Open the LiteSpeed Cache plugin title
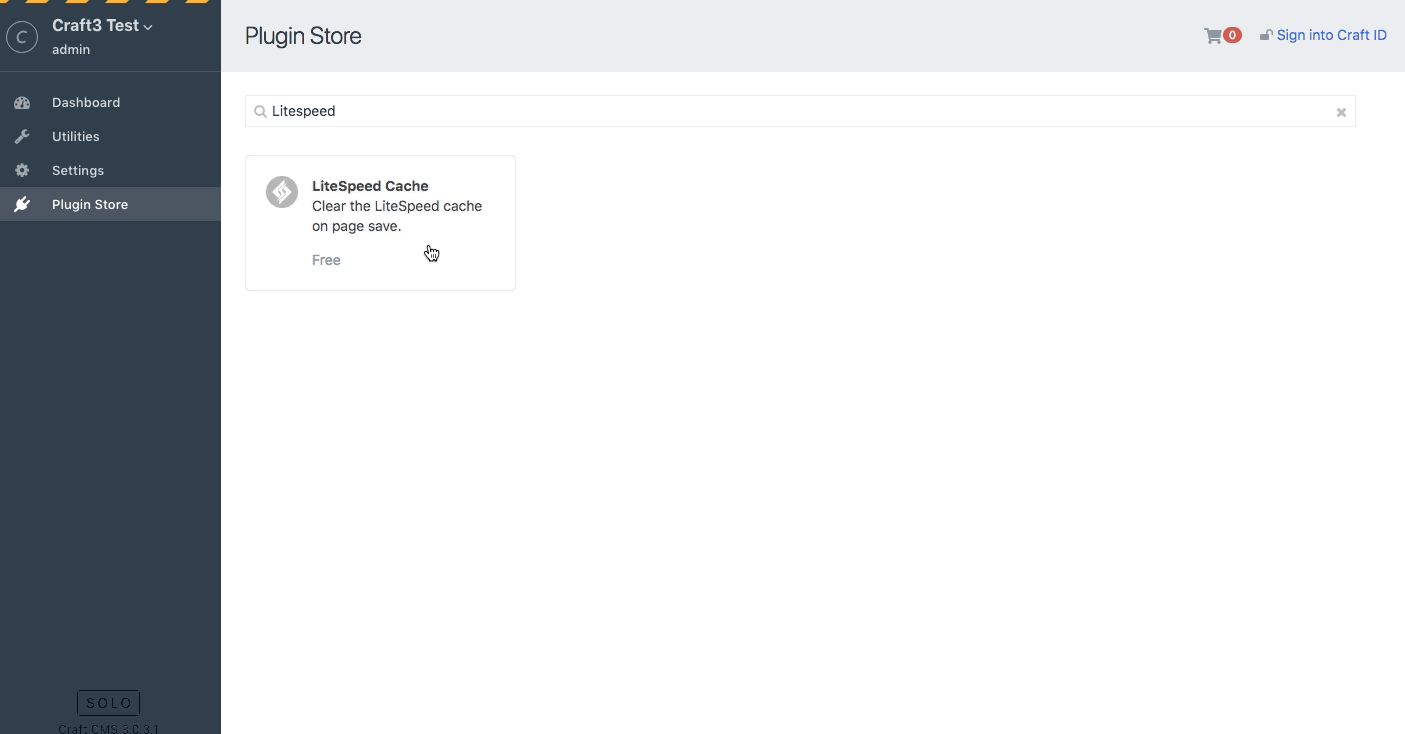 tap(370, 186)
